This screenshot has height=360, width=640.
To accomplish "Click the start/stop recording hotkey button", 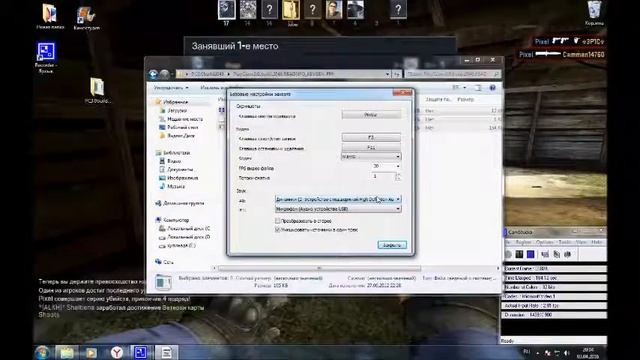I will pyautogui.click(x=371, y=138).
